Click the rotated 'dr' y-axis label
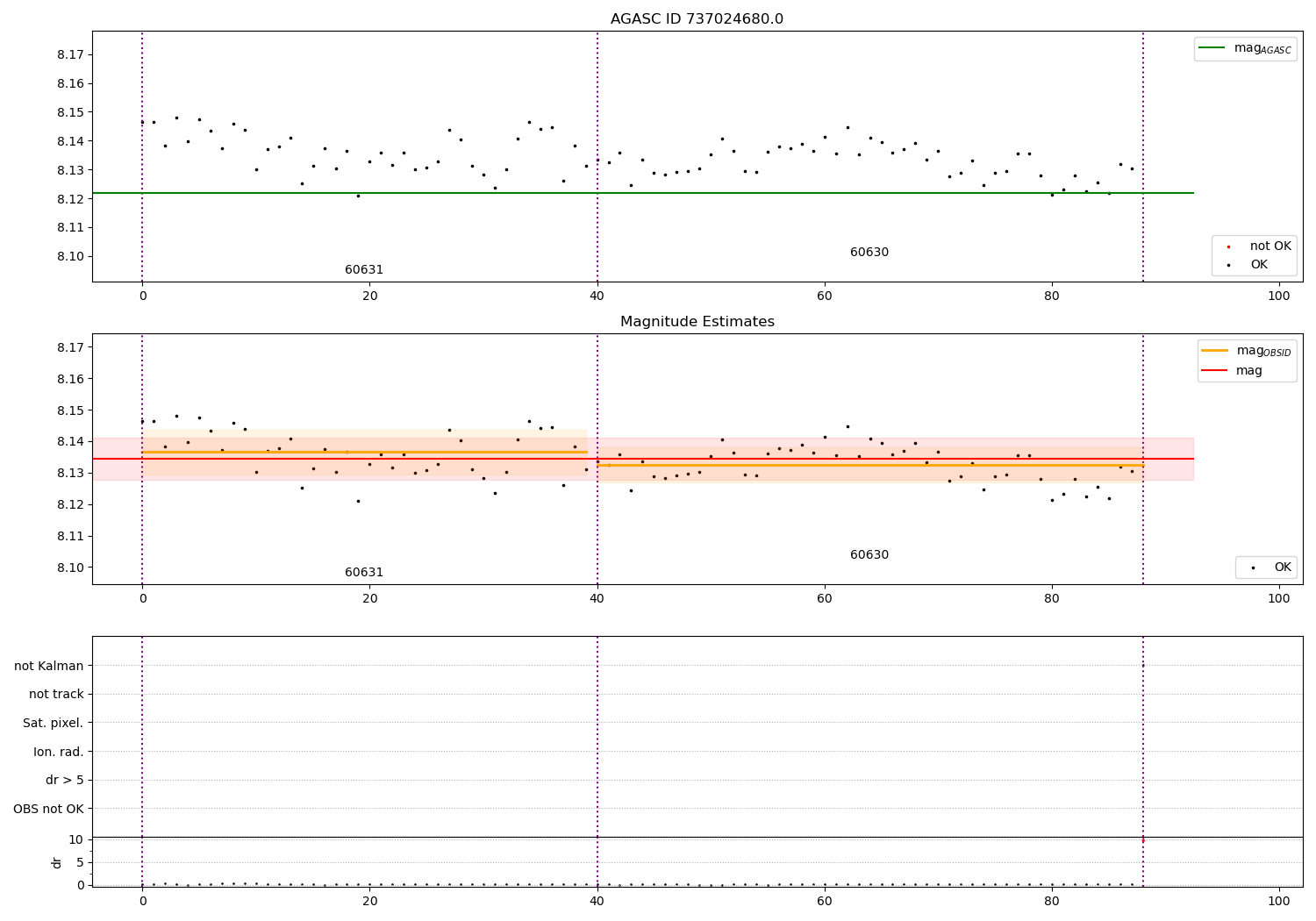The height and width of the screenshot is (921, 1316). [57, 862]
